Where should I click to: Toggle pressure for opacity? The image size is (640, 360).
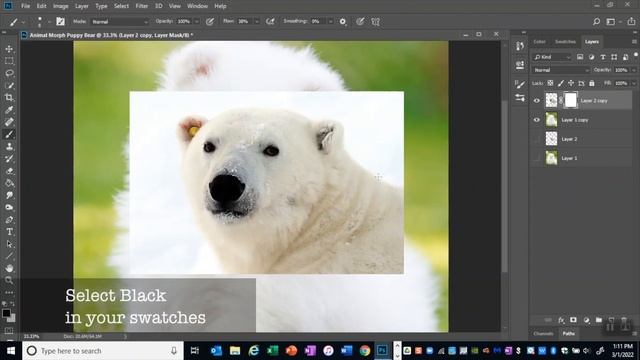pyautogui.click(x=210, y=22)
